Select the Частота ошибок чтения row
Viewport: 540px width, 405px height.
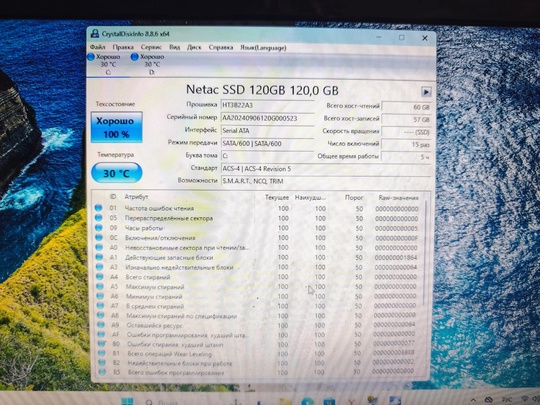point(257,208)
